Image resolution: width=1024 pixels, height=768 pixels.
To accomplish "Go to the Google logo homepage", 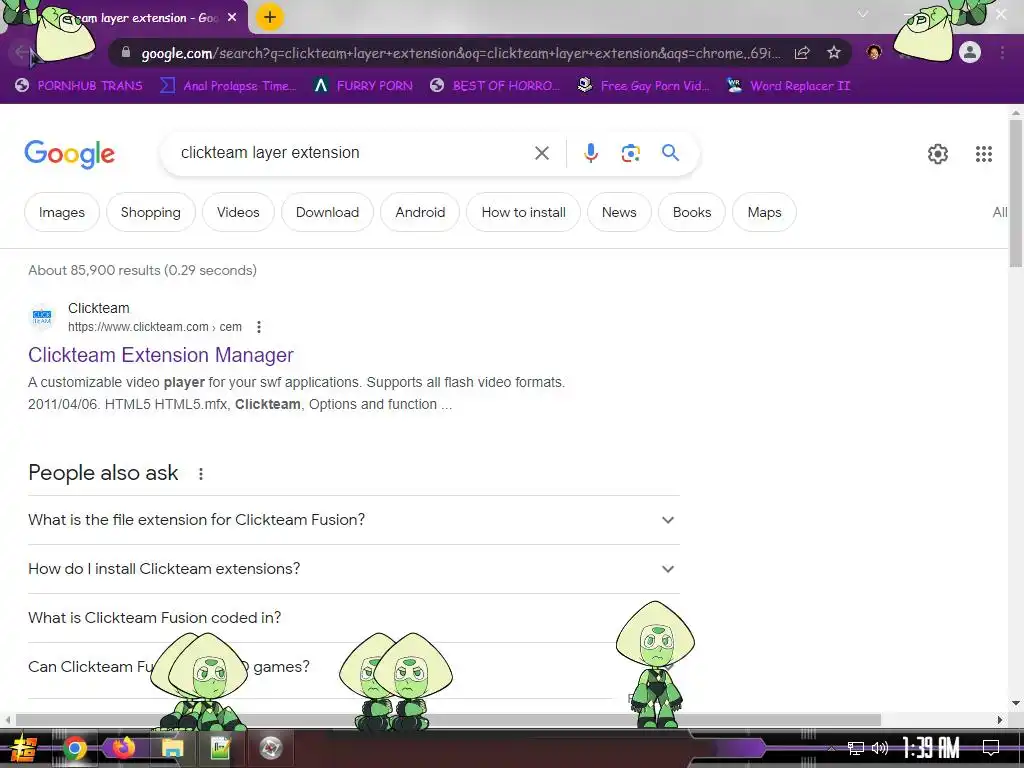I will (x=69, y=154).
